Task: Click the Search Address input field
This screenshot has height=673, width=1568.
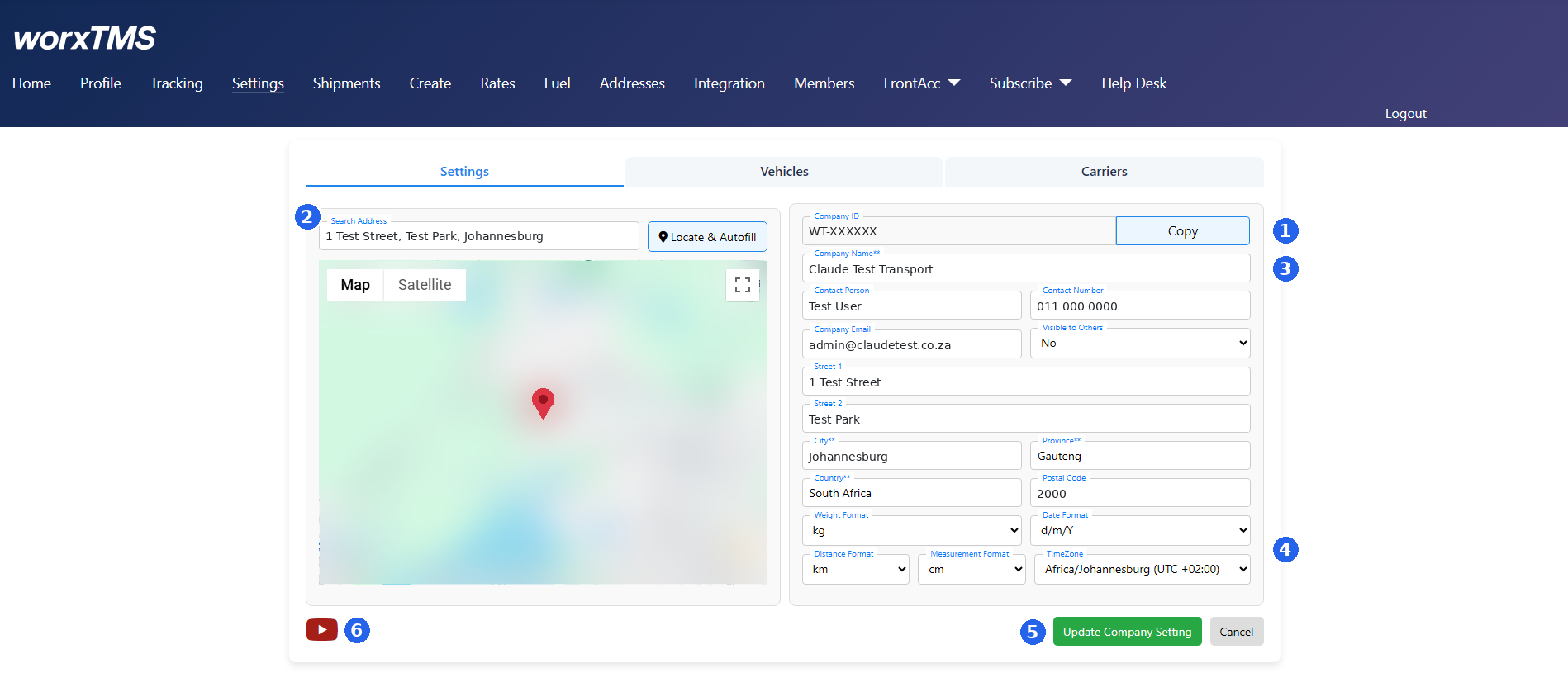Action: (479, 236)
